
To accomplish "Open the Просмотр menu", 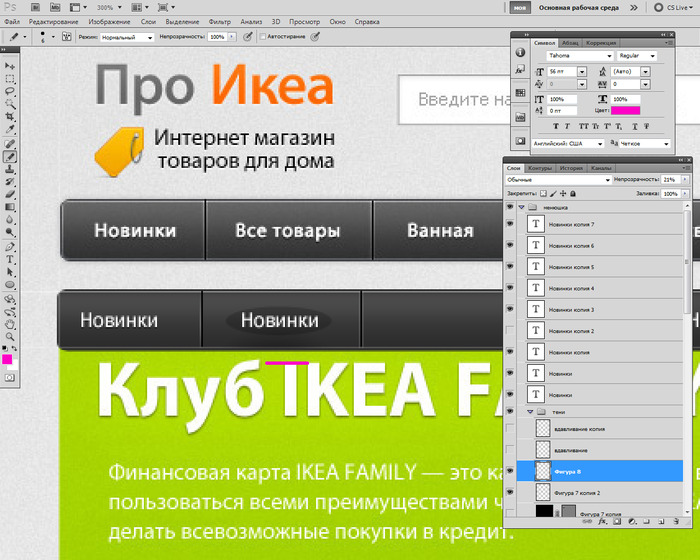I will click(x=304, y=21).
